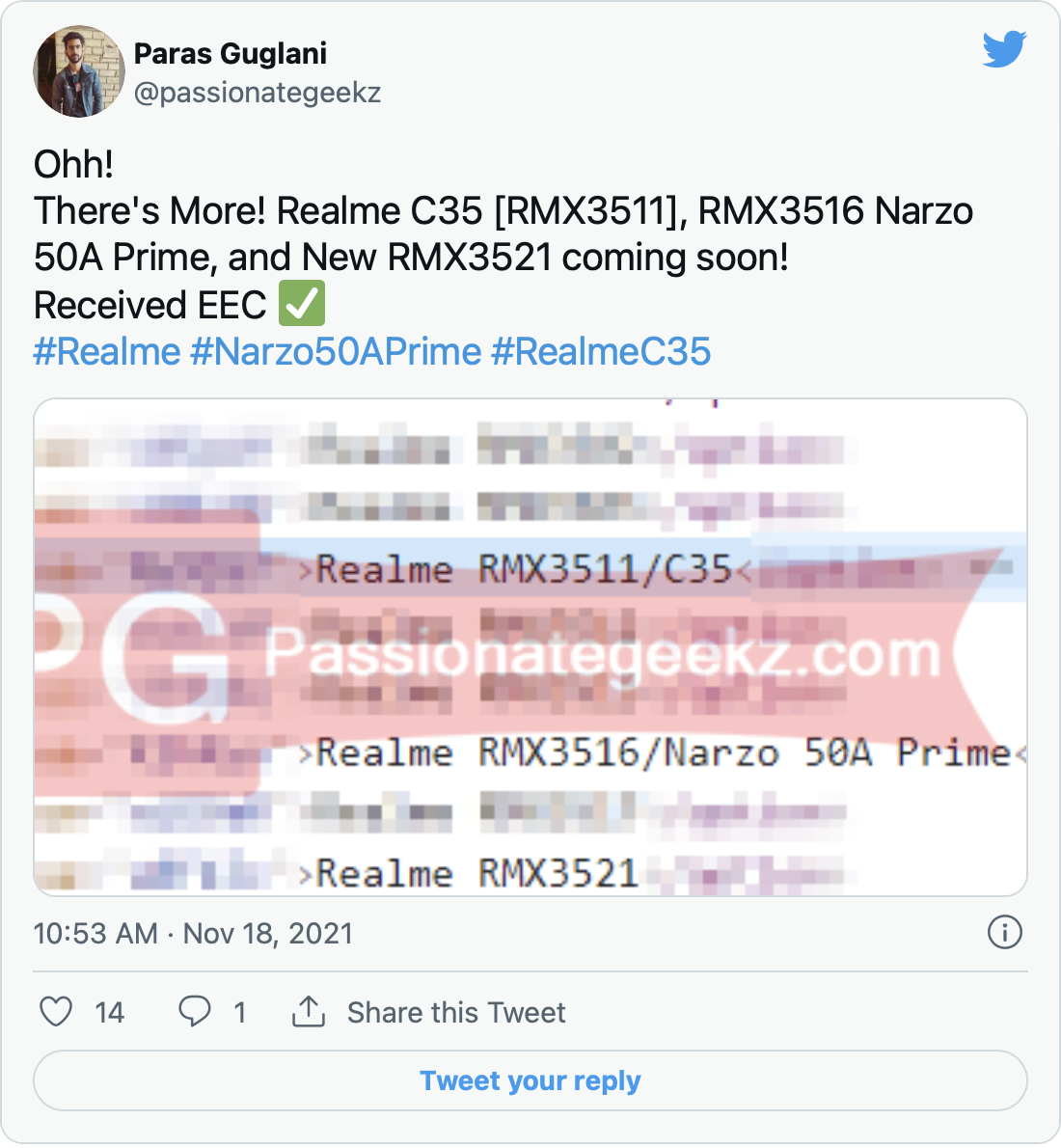Click the share upload arrow icon

309,1011
